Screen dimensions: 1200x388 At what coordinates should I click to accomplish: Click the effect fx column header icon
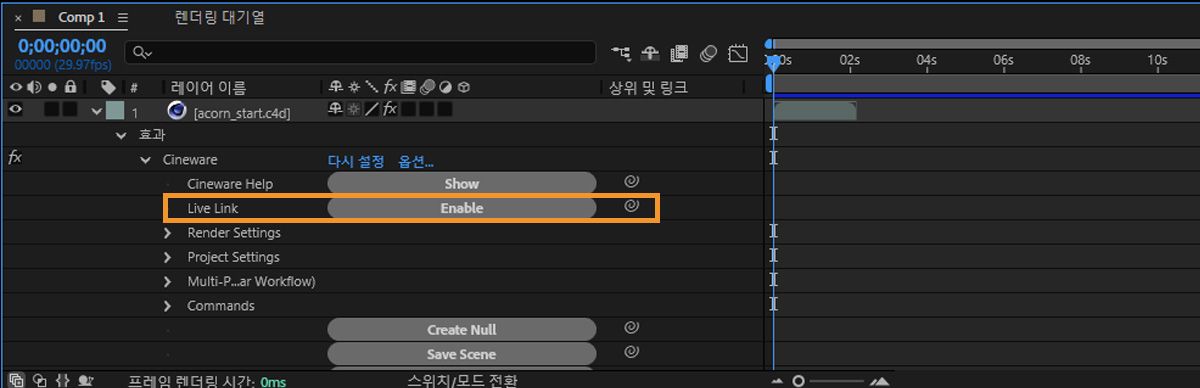(x=391, y=88)
